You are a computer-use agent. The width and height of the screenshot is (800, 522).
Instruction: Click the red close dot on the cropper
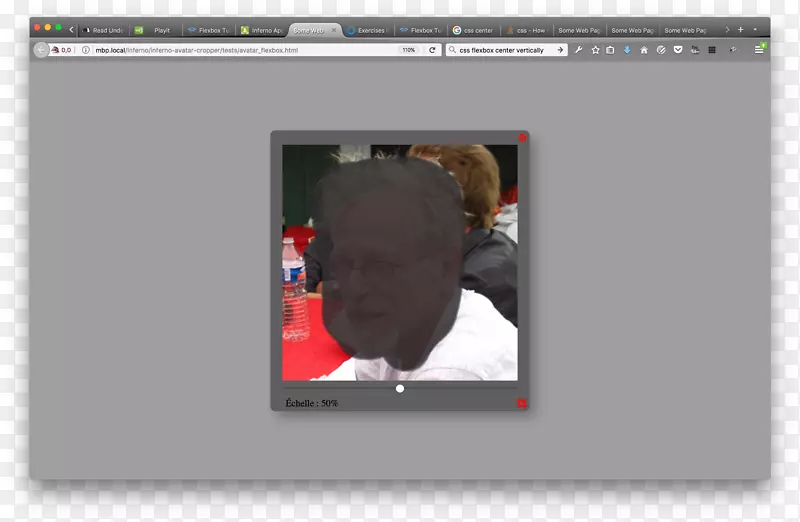[x=522, y=138]
